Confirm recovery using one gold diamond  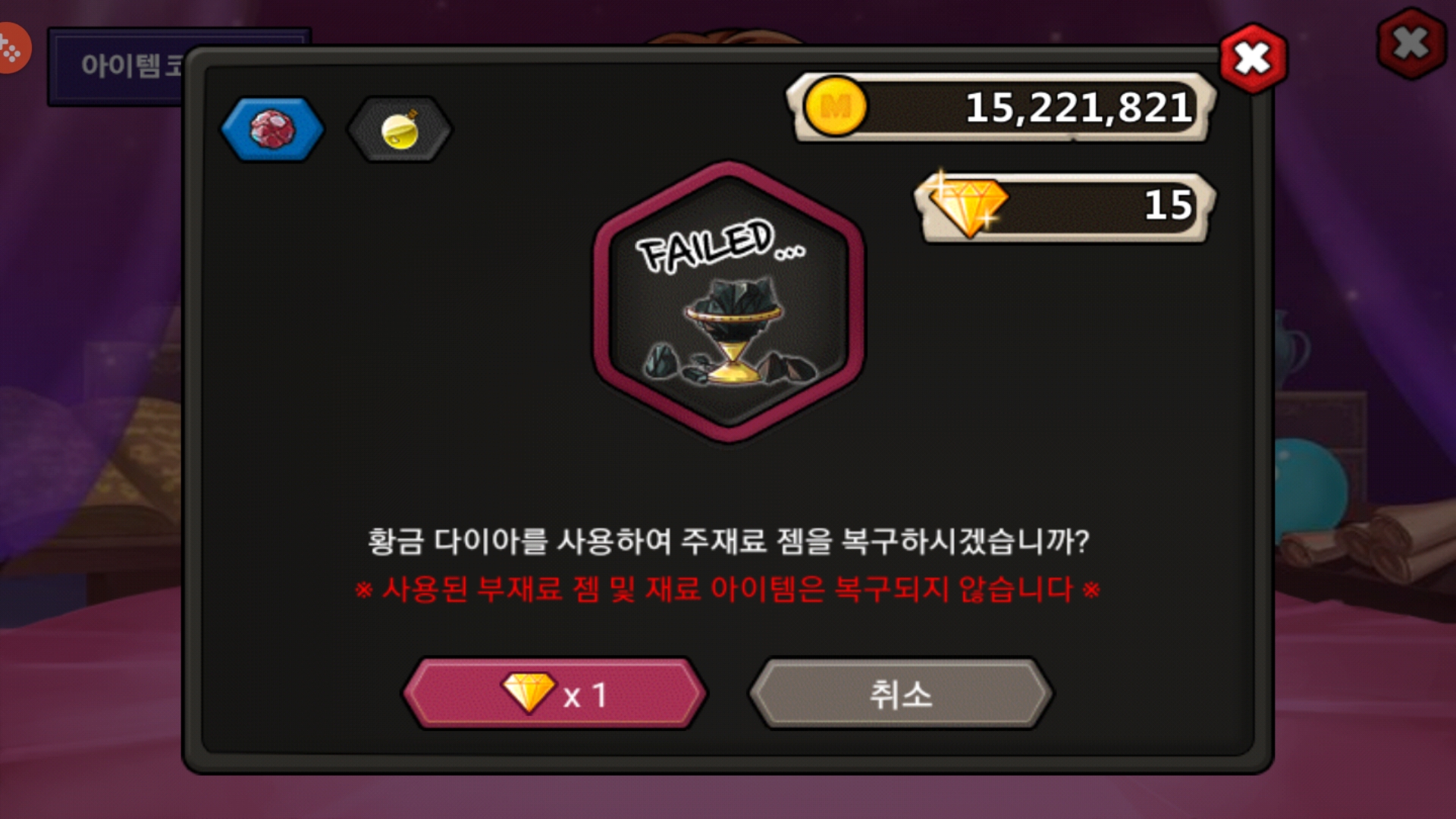[x=554, y=694]
